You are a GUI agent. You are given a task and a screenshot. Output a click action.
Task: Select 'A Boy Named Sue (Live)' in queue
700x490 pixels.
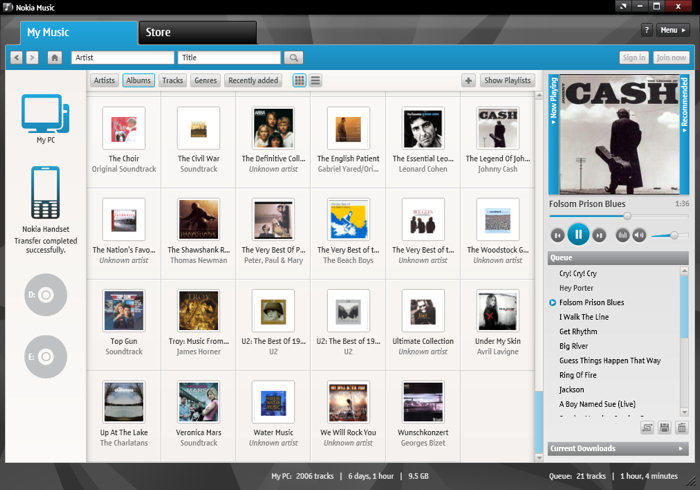tap(597, 404)
